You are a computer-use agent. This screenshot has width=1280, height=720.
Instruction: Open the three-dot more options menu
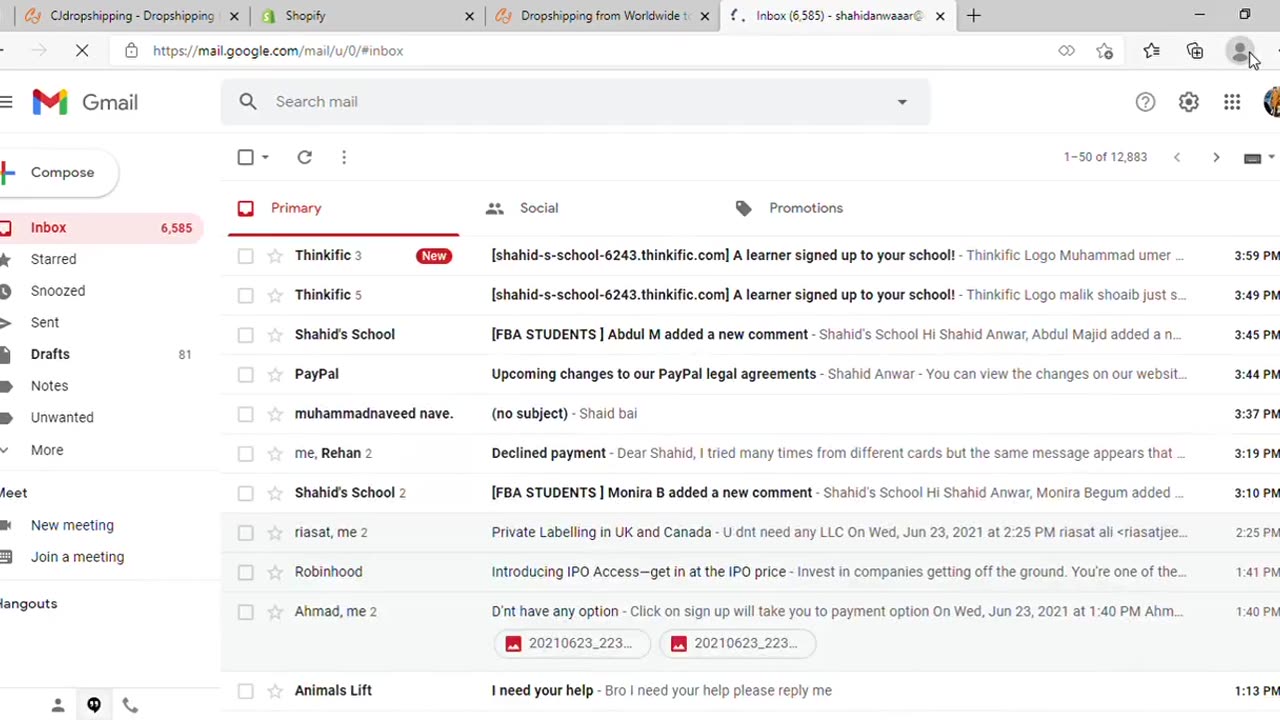[x=344, y=157]
